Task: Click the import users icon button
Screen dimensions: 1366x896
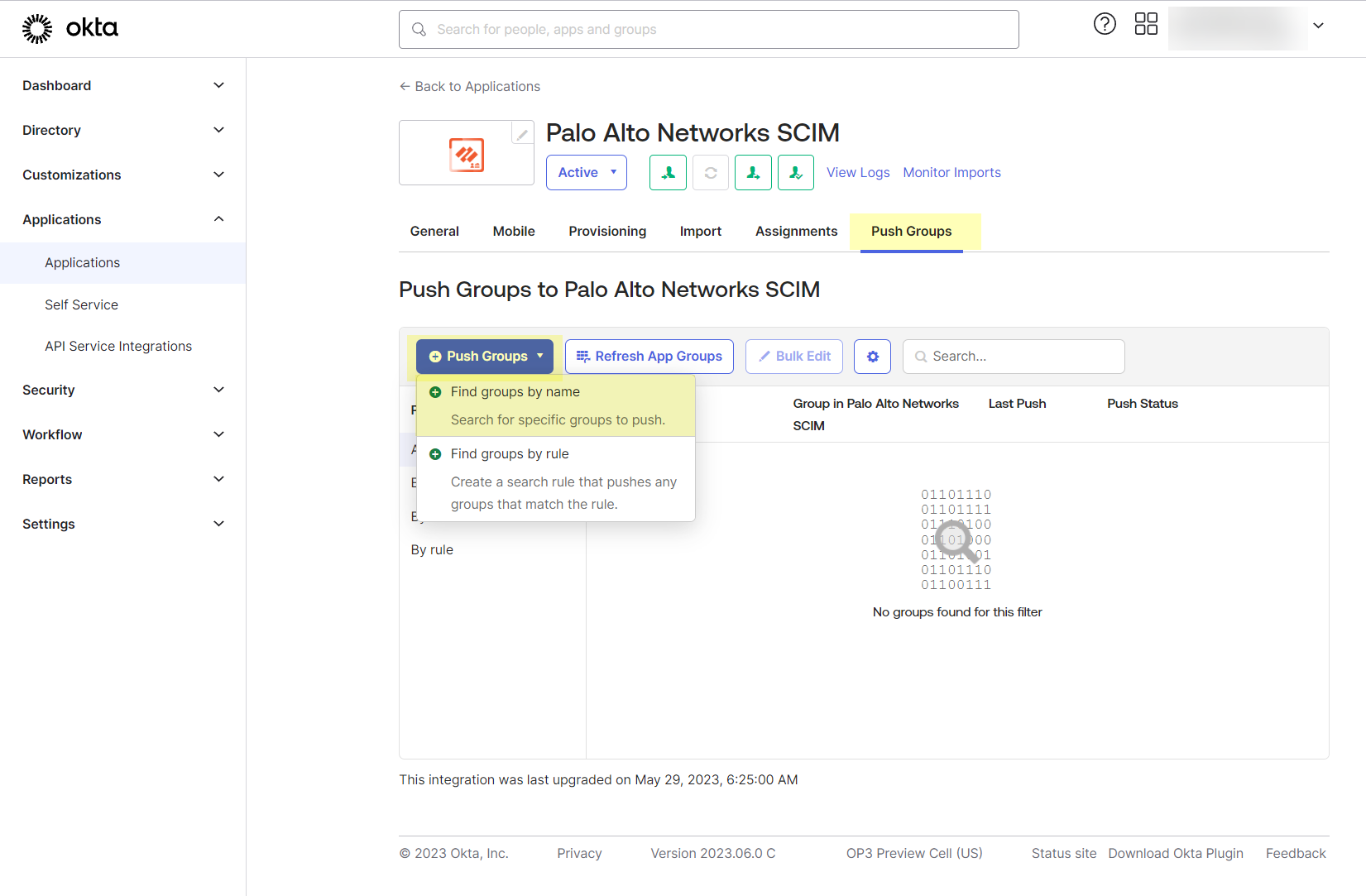Action: coord(668,173)
